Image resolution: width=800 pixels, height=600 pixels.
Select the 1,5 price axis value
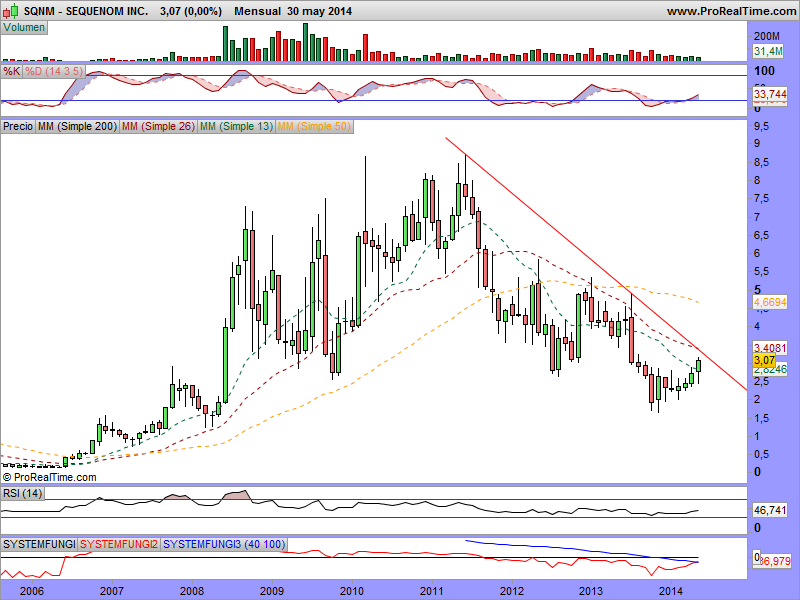click(762, 418)
